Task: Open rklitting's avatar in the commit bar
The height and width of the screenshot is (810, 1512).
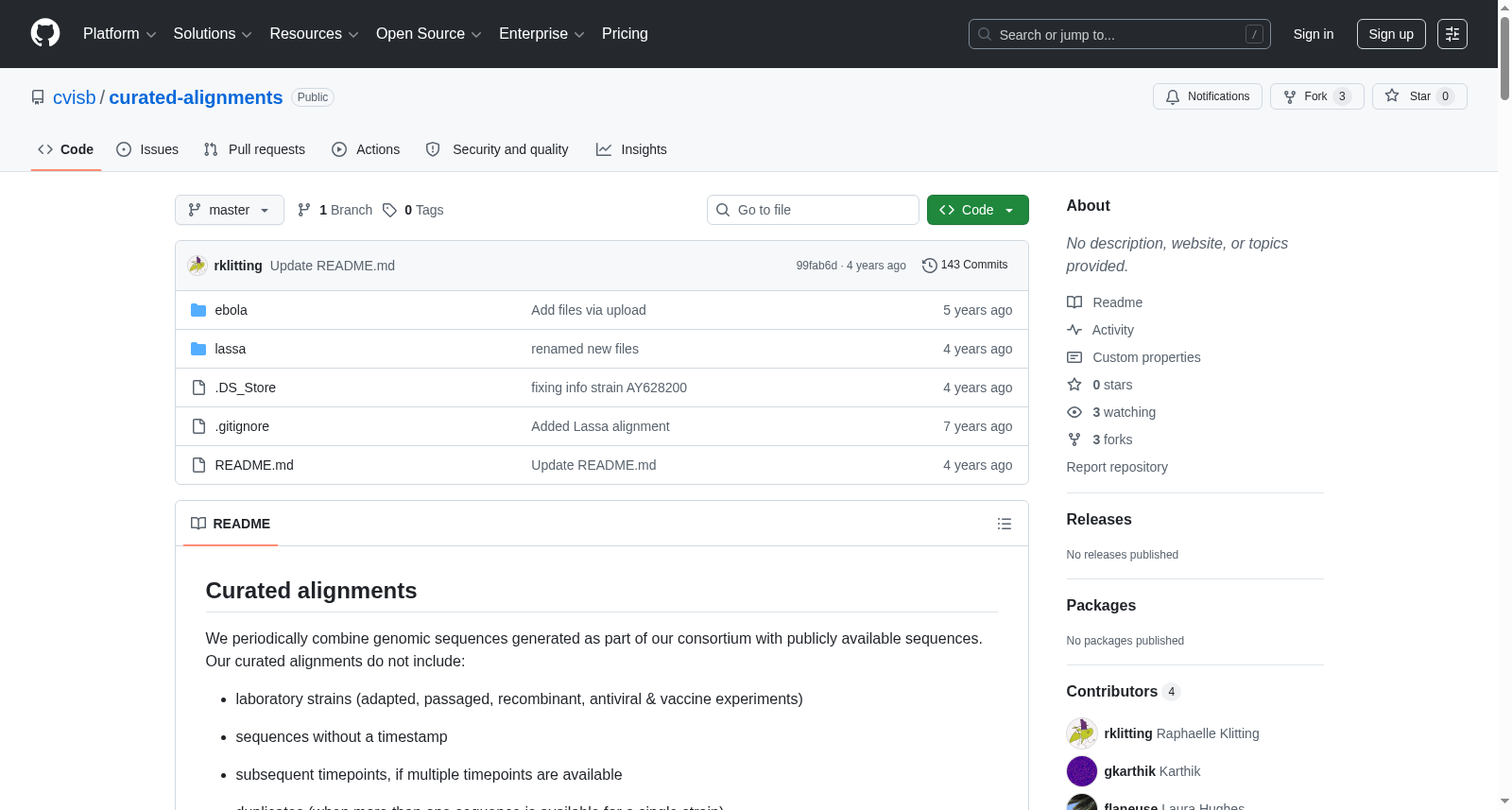Action: click(x=198, y=266)
